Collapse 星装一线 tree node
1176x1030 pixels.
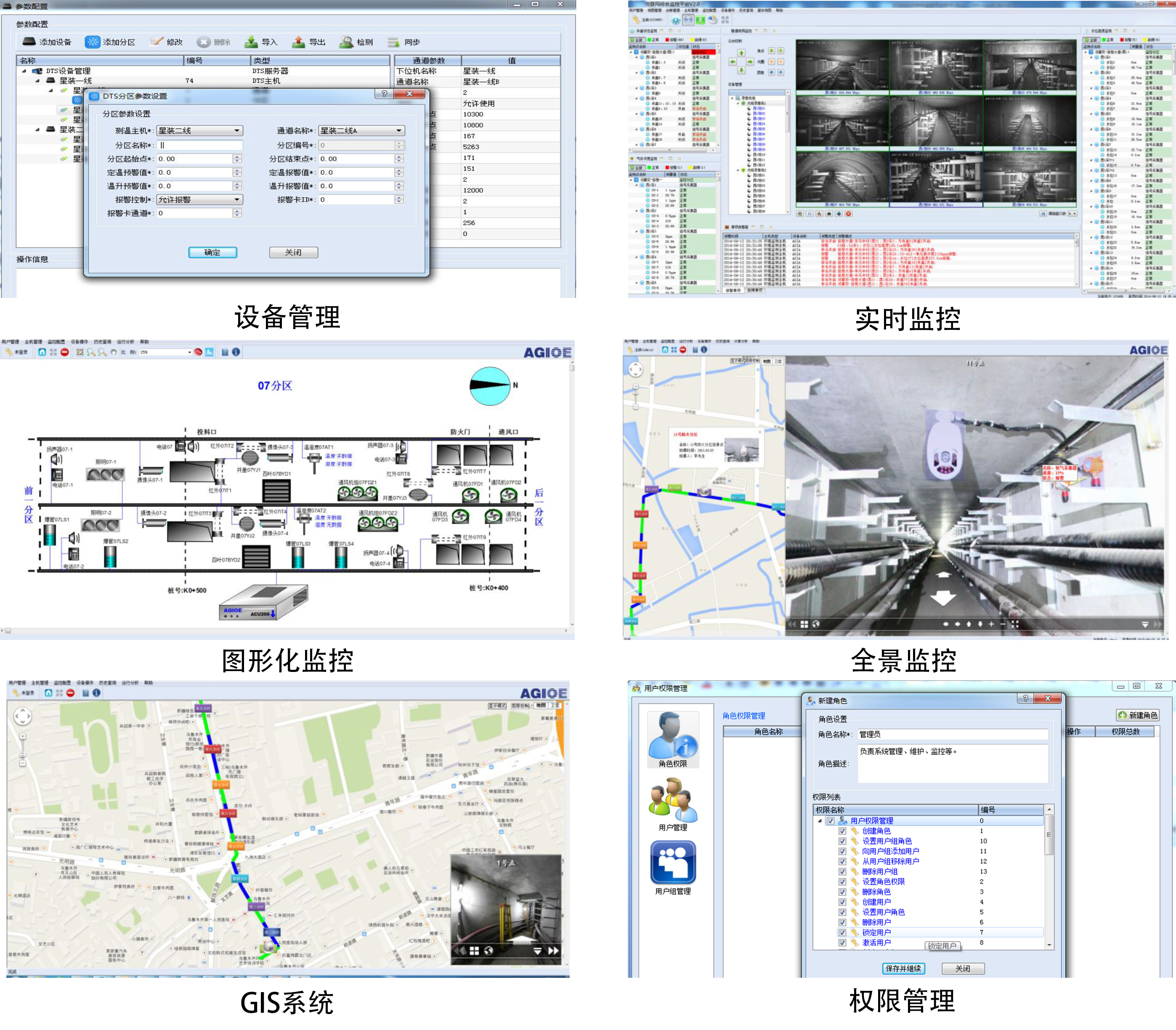click(x=37, y=81)
